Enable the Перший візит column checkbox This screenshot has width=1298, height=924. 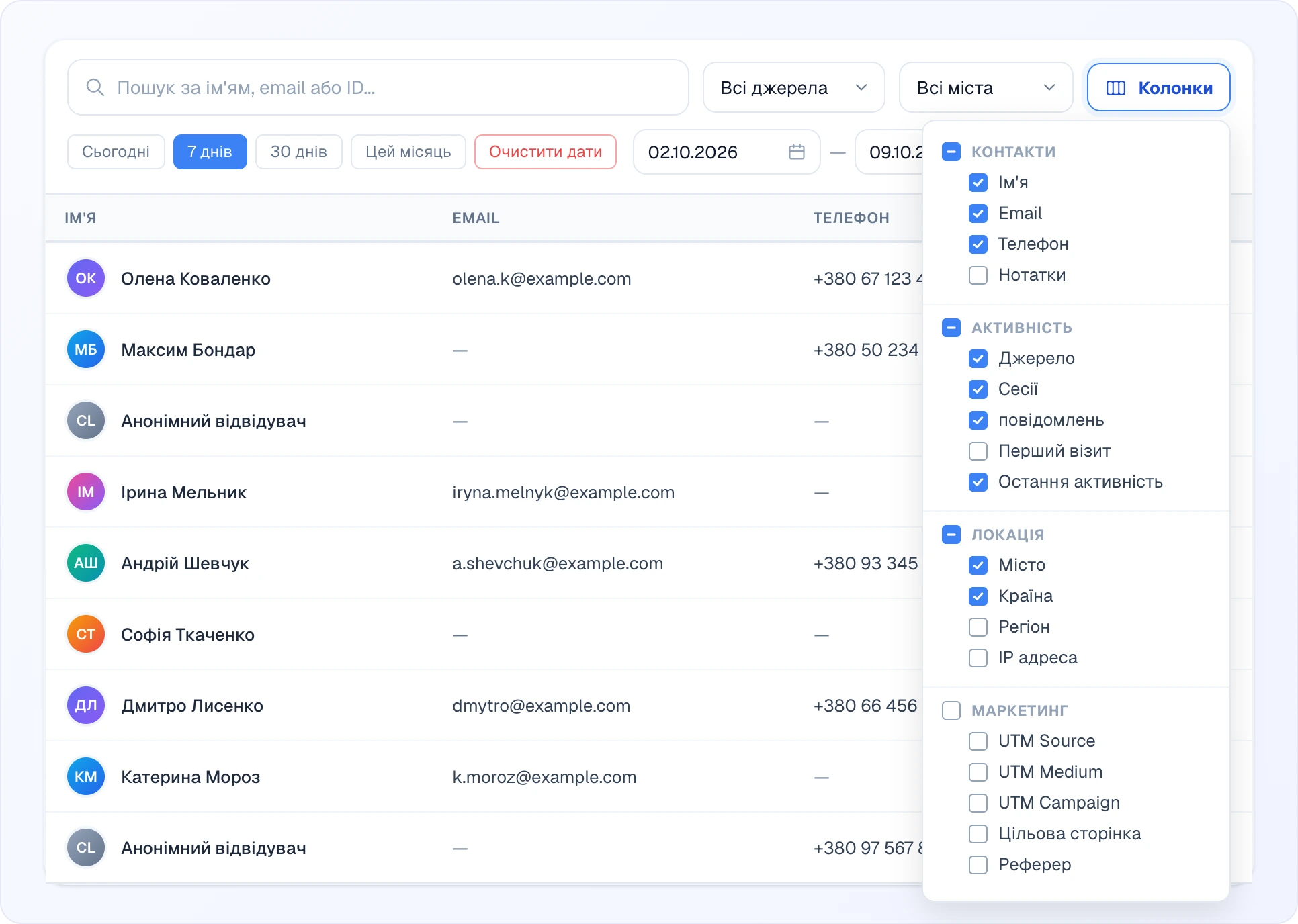(978, 451)
